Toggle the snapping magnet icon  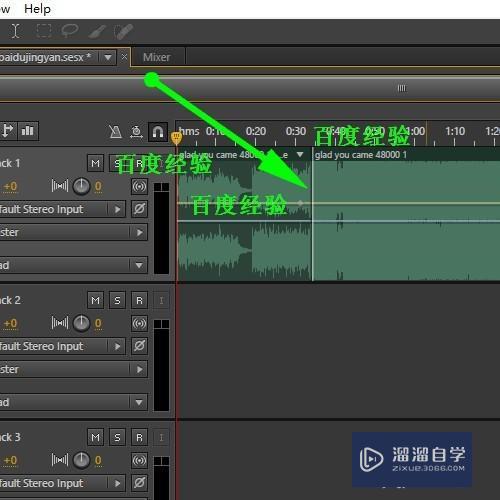[x=158, y=131]
